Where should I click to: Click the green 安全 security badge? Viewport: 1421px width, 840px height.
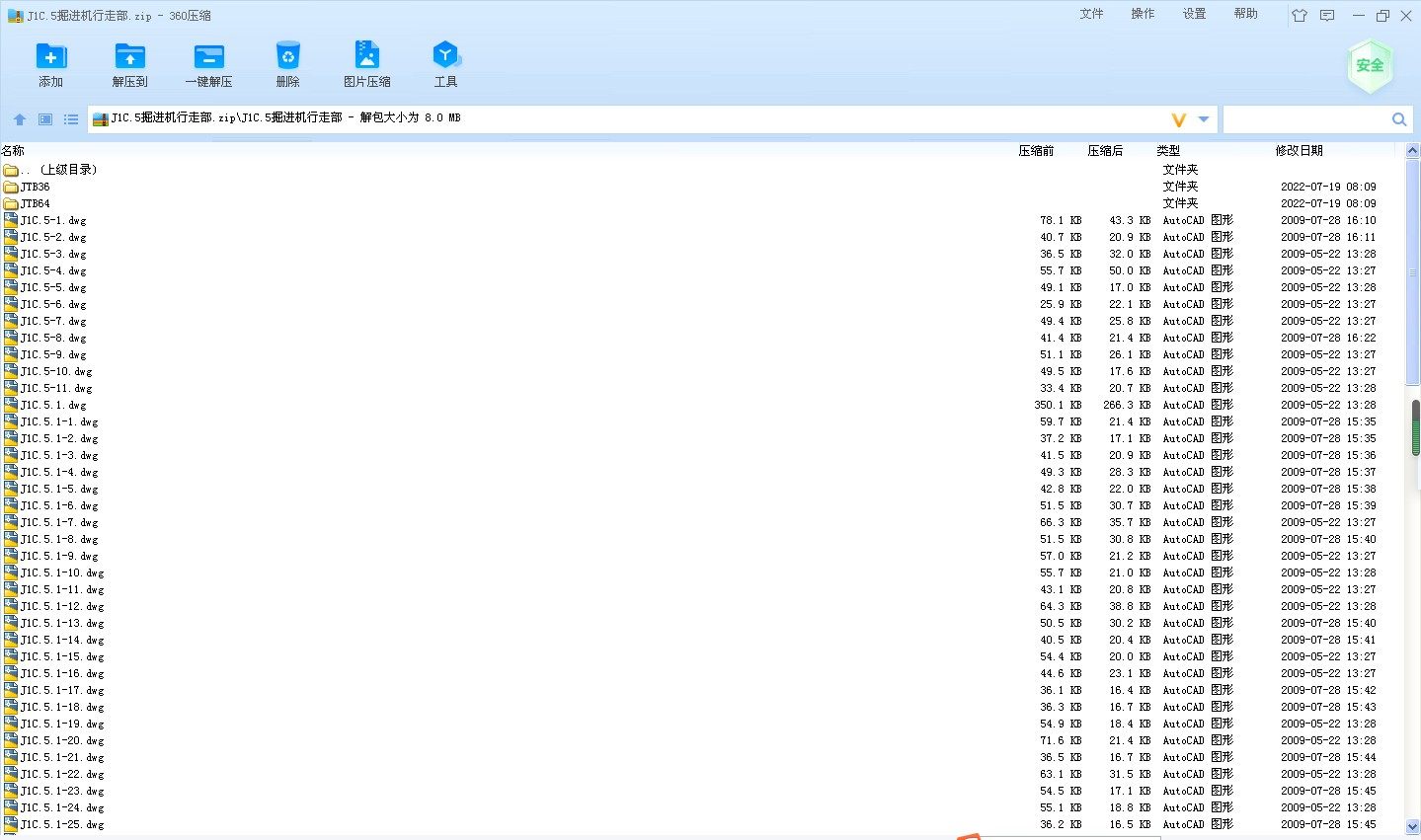(1370, 66)
